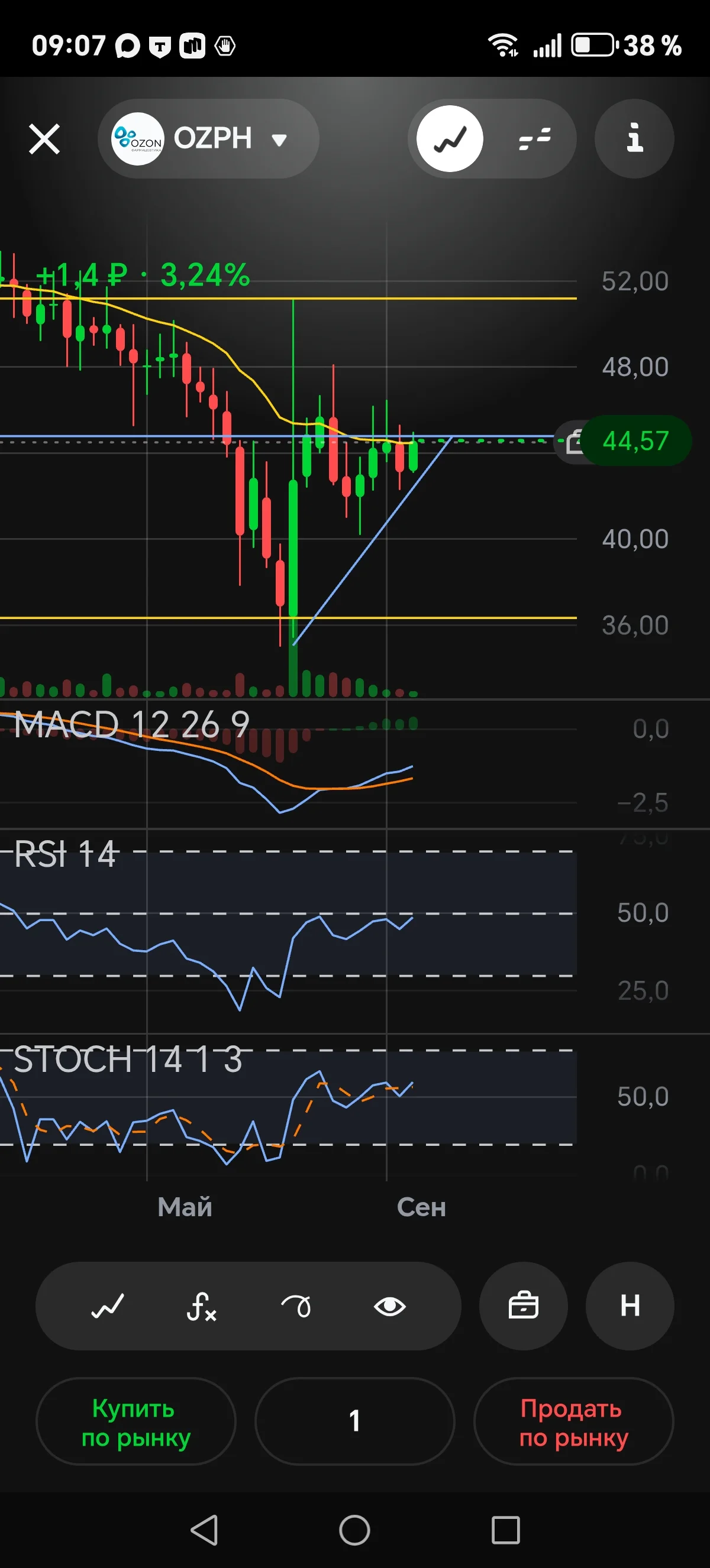Open the OZPH ticker dropdown
The height and width of the screenshot is (1568, 710).
coord(208,139)
